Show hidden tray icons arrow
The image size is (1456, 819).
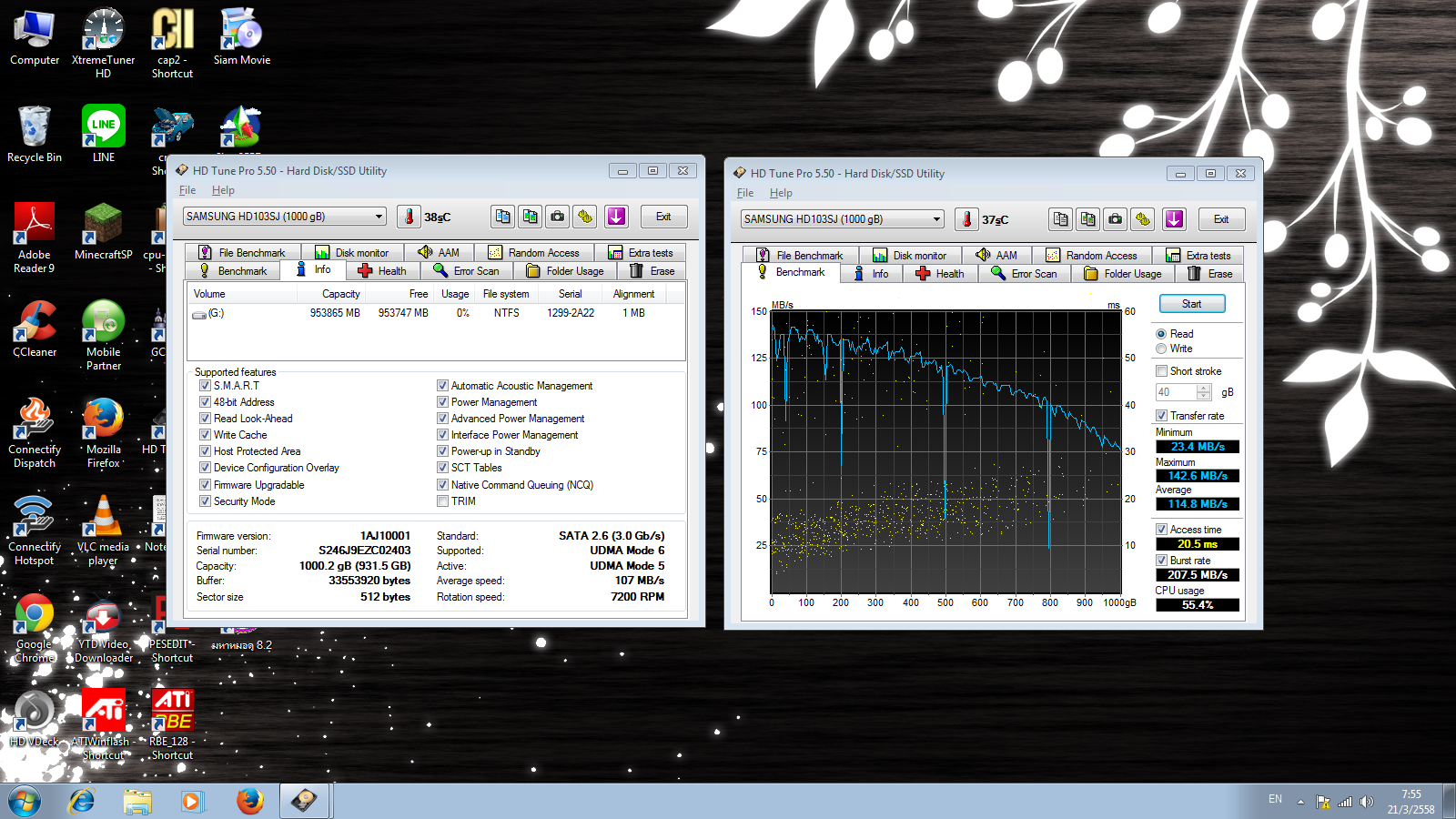(x=1300, y=802)
